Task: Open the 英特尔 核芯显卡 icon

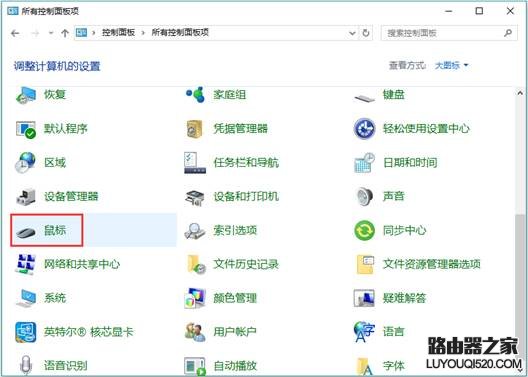Action: pos(26,333)
